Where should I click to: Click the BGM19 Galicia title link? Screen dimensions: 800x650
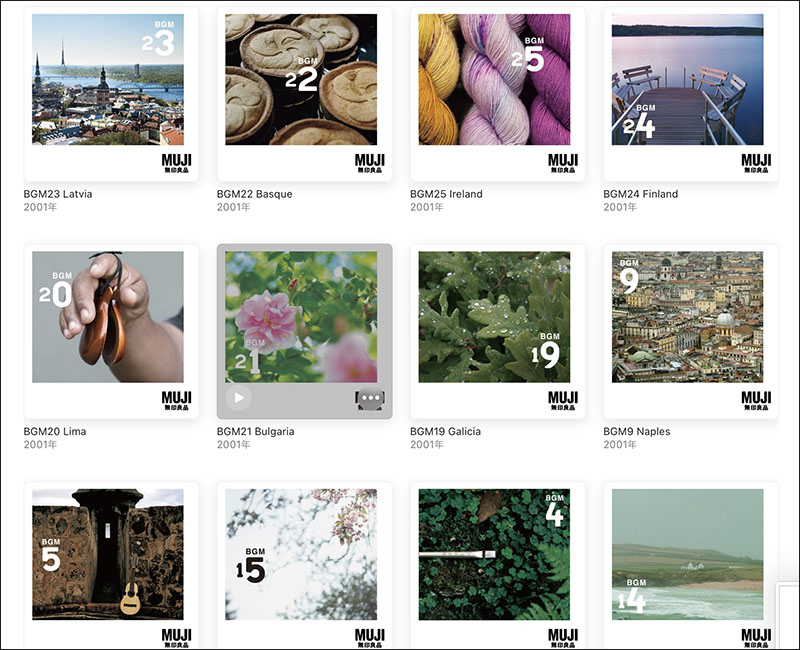pos(445,431)
